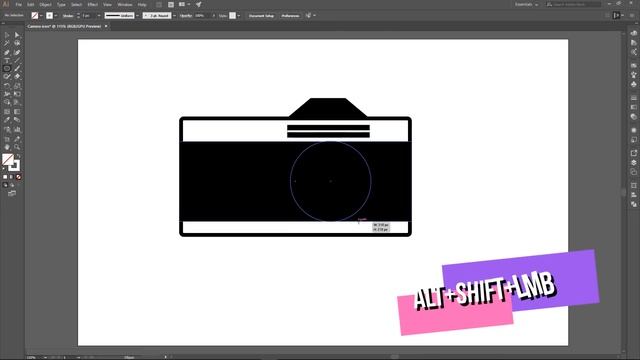This screenshot has height=360, width=640.
Task: Click the GPU Performance rocket icon
Action: pyautogui.click(x=199, y=4)
